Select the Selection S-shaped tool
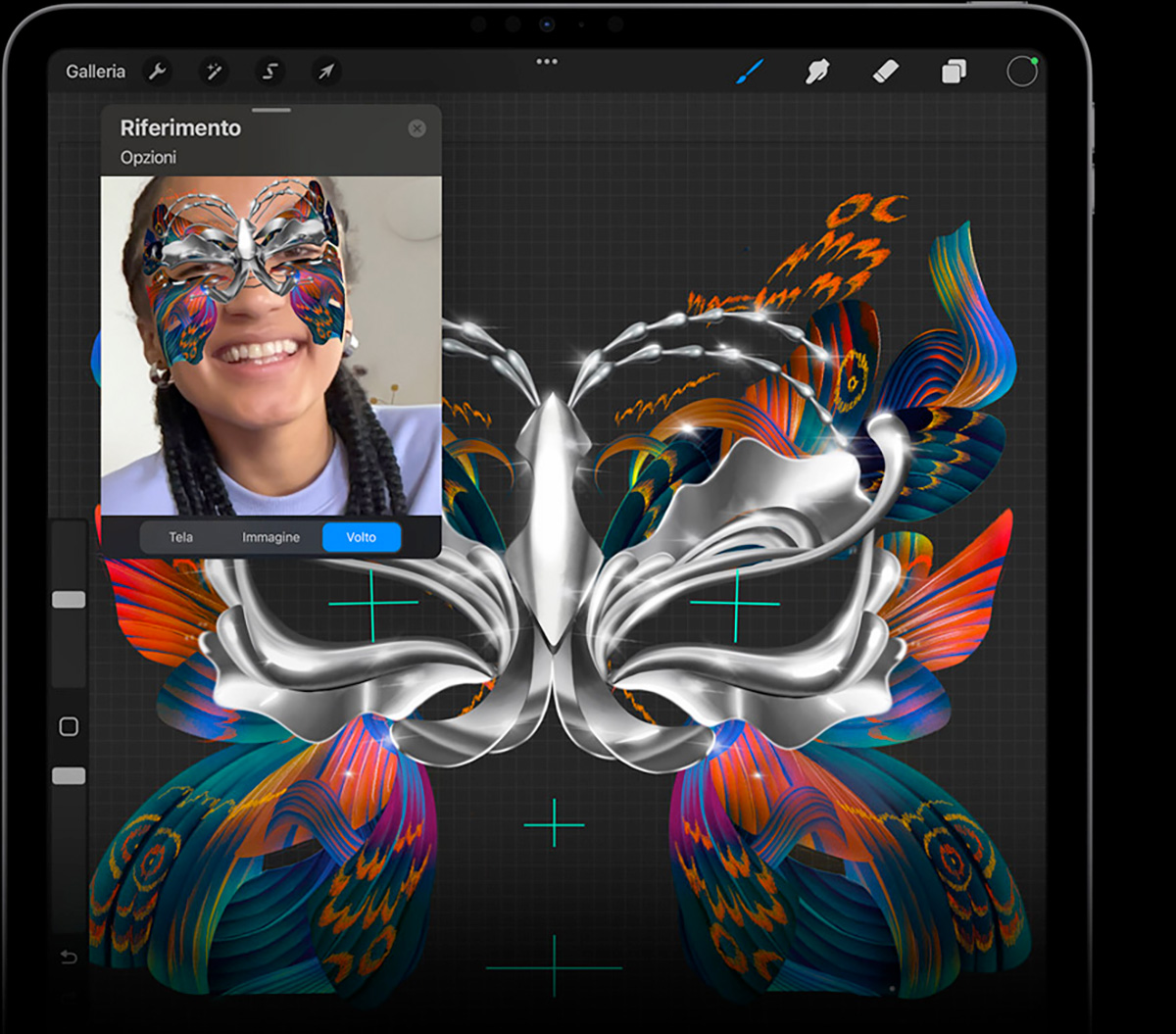Image resolution: width=1176 pixels, height=1034 pixels. [x=269, y=72]
